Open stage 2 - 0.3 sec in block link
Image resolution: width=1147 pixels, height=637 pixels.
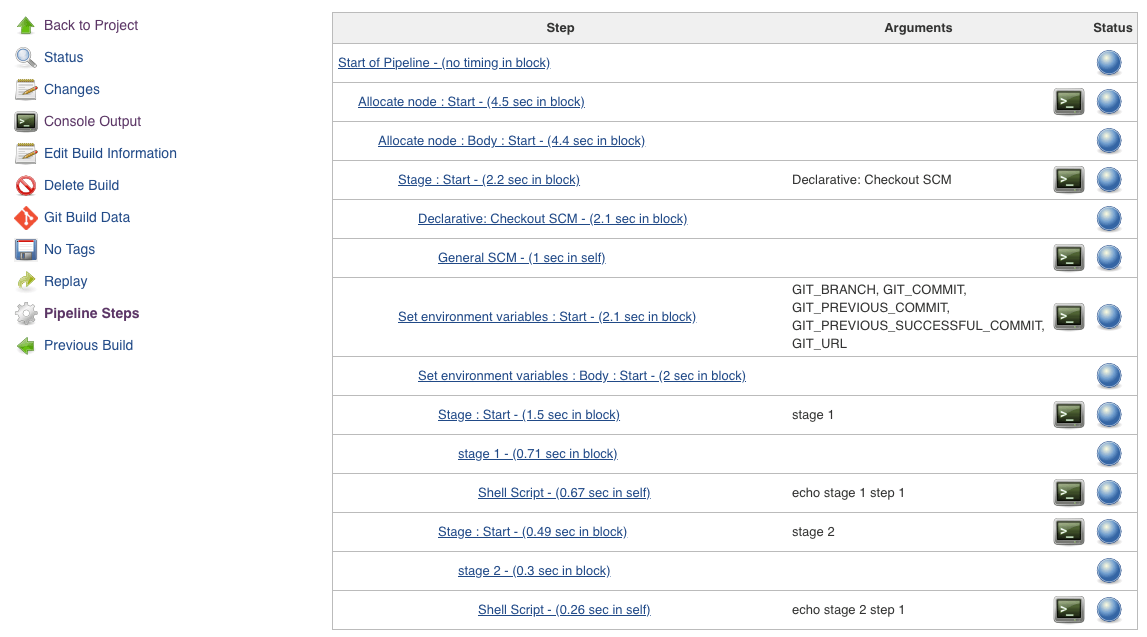(534, 570)
